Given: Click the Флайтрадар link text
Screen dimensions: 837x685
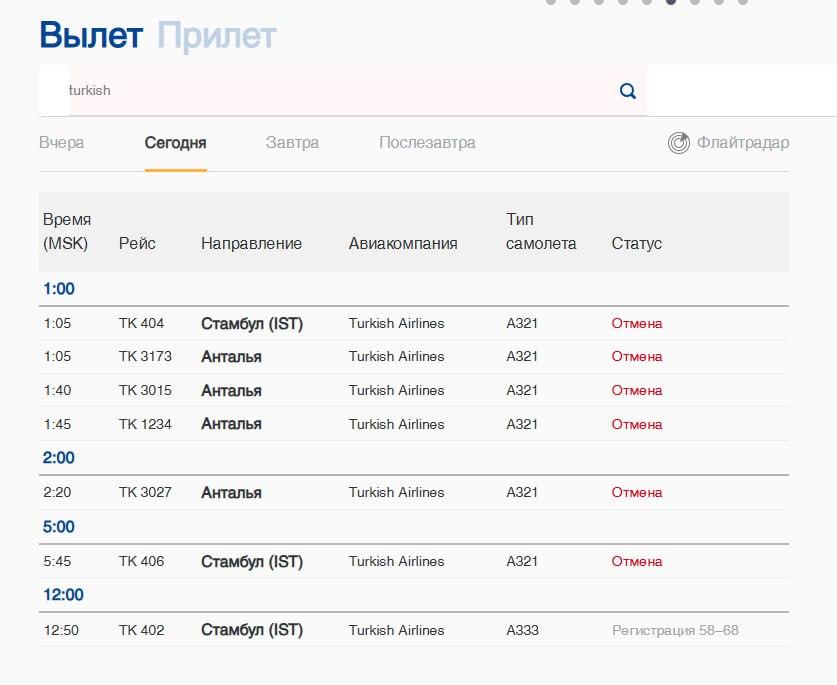Looking at the screenshot, I should 742,143.
